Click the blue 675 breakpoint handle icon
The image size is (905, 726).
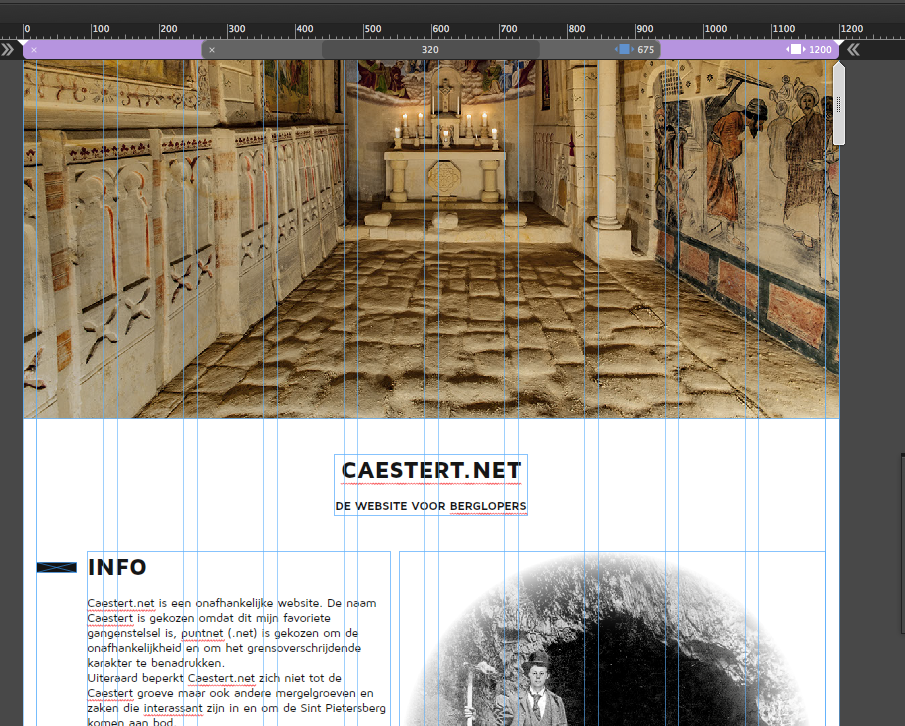point(624,49)
